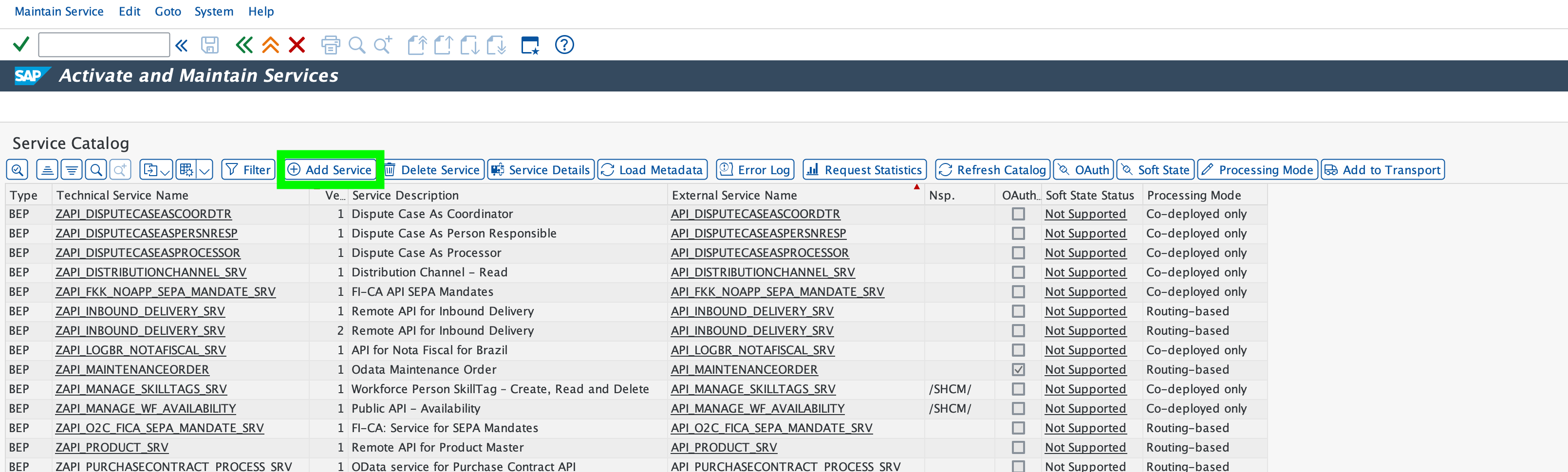The height and width of the screenshot is (472, 1568).
Task: Jump to the last page icon
Action: [x=496, y=45]
